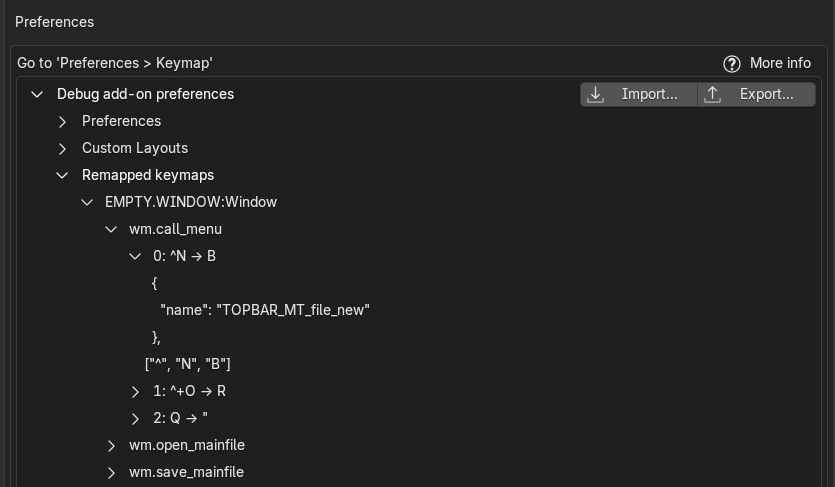Screen dimensions: 835x487
Task: Select the Preferences tree label
Action: pyautogui.click(x=121, y=121)
